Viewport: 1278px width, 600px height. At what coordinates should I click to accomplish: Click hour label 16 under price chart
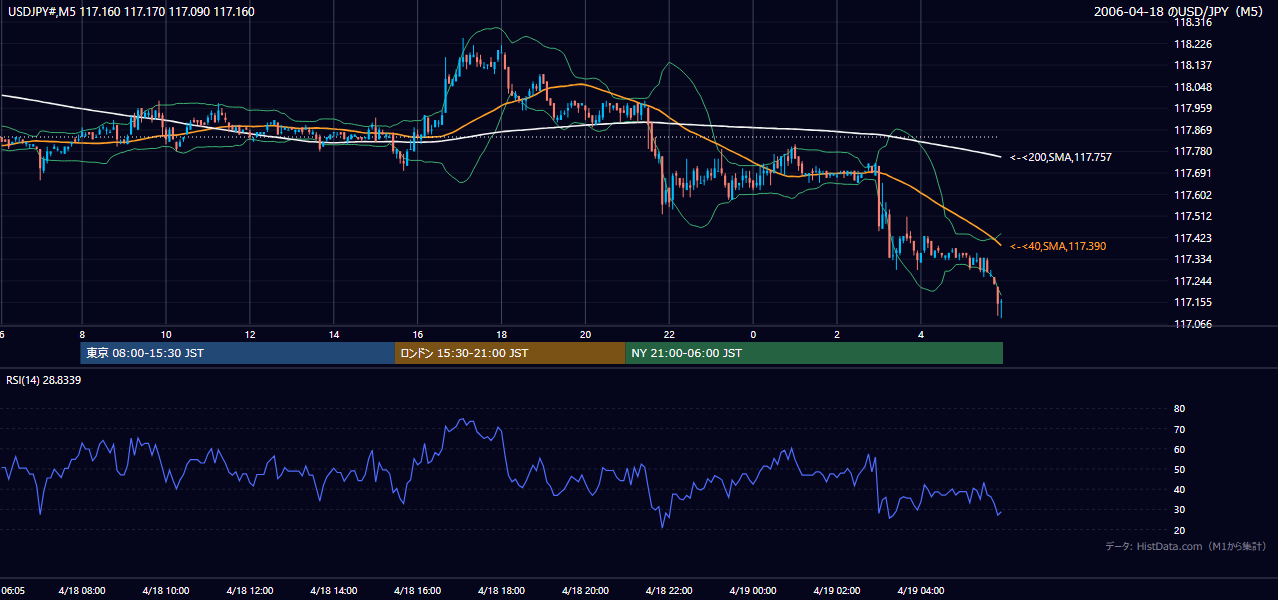tap(418, 334)
